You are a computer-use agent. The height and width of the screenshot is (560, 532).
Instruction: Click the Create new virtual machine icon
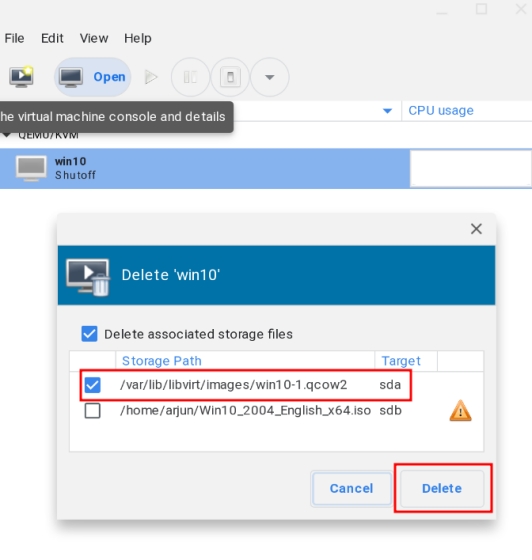tap(21, 76)
